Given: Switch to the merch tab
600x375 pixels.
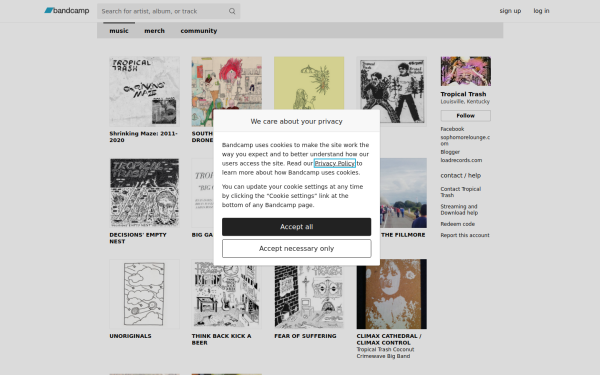Looking at the screenshot, I should [154, 31].
